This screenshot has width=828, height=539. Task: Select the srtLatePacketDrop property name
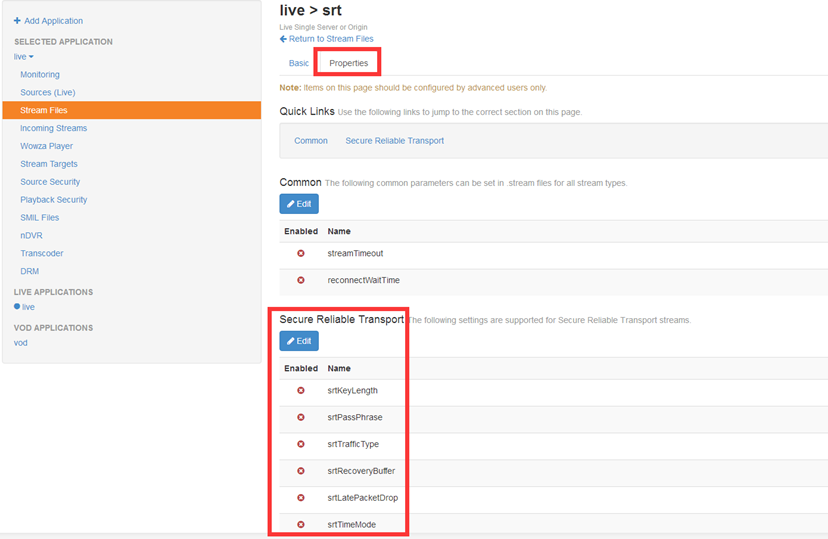click(x=363, y=498)
